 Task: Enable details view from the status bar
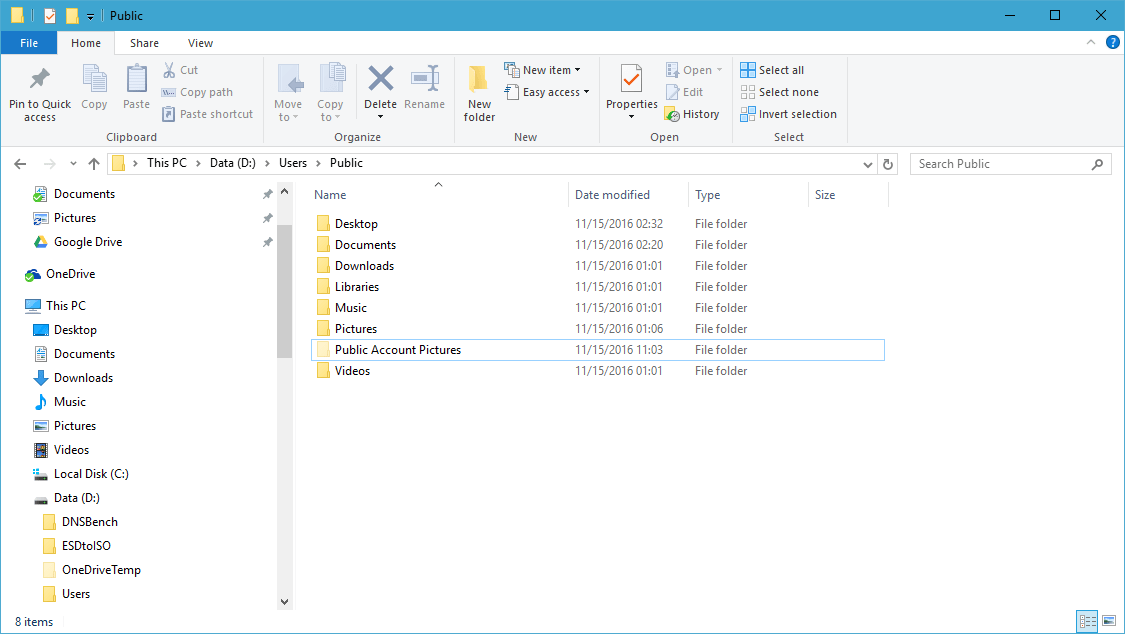click(1088, 621)
